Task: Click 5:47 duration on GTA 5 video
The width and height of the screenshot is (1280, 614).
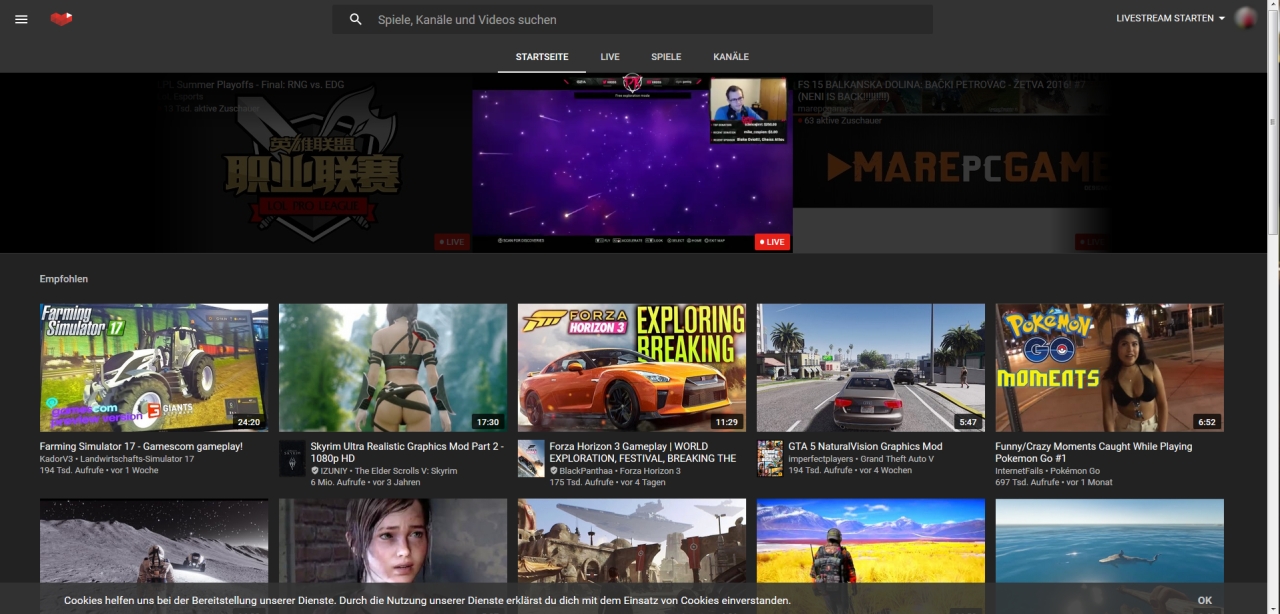Action: click(968, 422)
